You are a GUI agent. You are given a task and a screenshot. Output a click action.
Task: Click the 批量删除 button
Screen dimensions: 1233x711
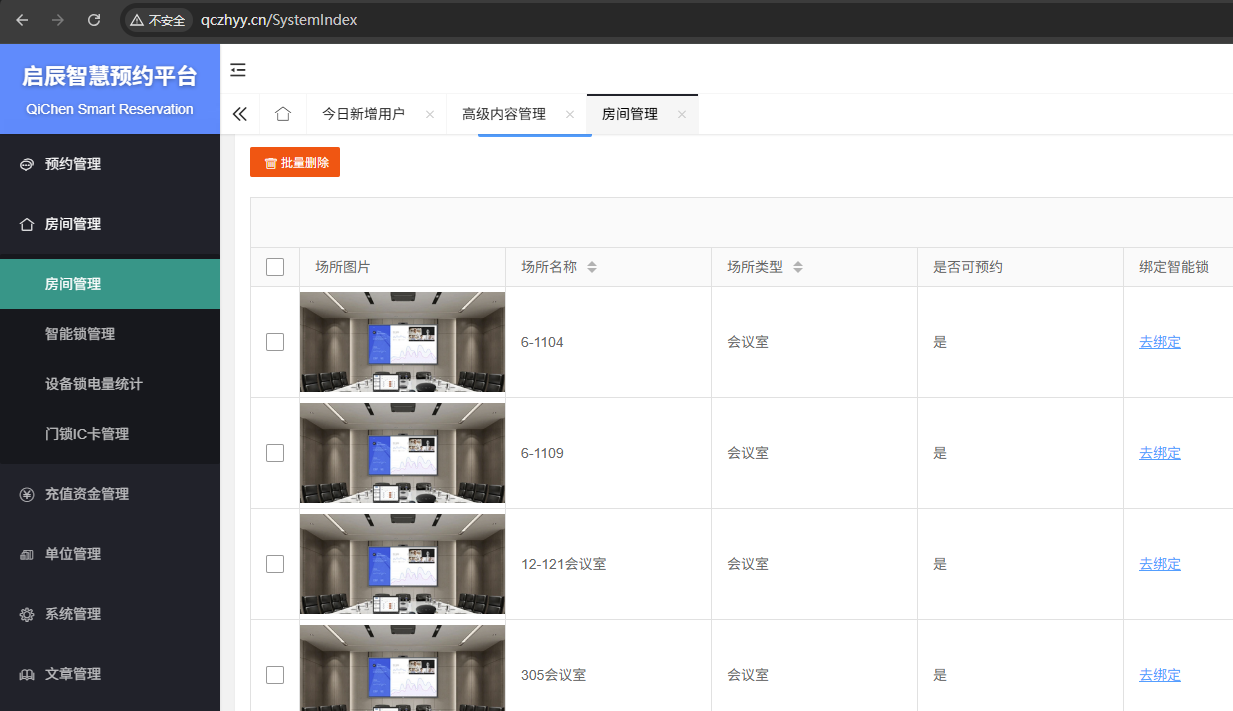295,162
